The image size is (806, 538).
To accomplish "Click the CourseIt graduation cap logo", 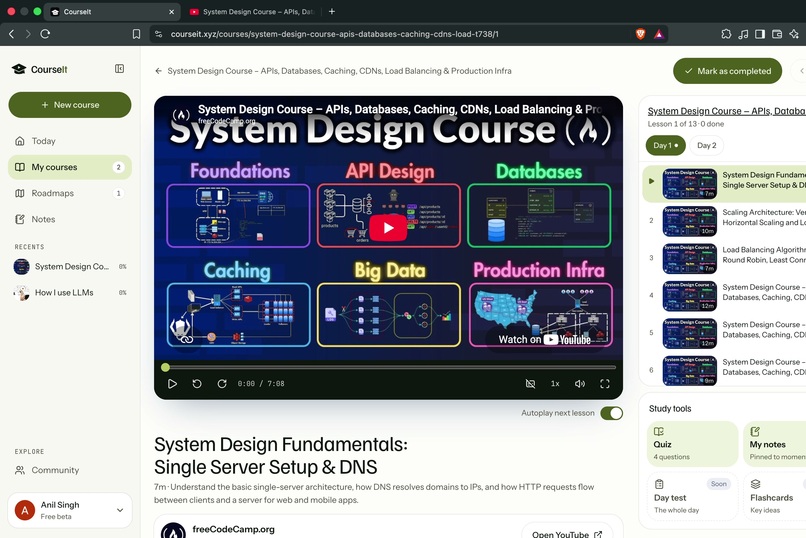I will 19,69.
